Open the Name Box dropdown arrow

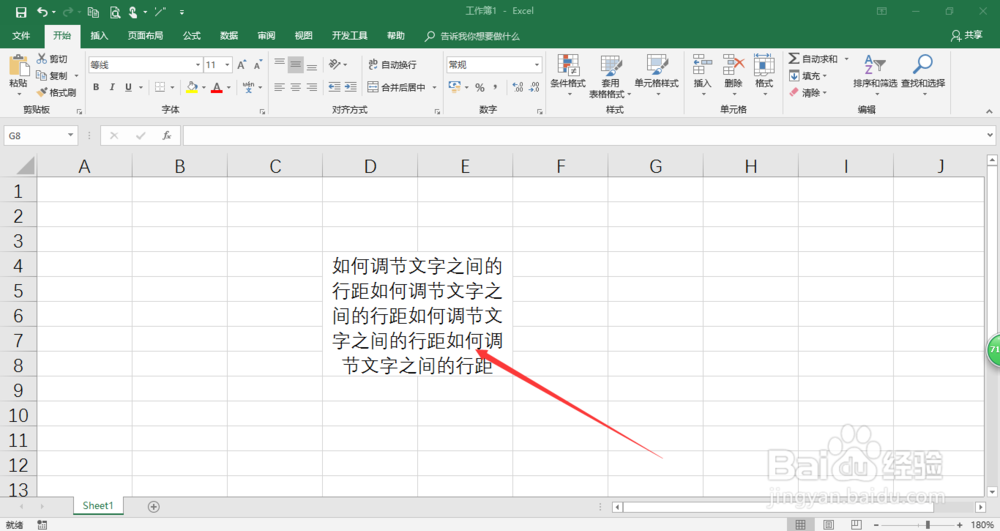pyautogui.click(x=70, y=136)
